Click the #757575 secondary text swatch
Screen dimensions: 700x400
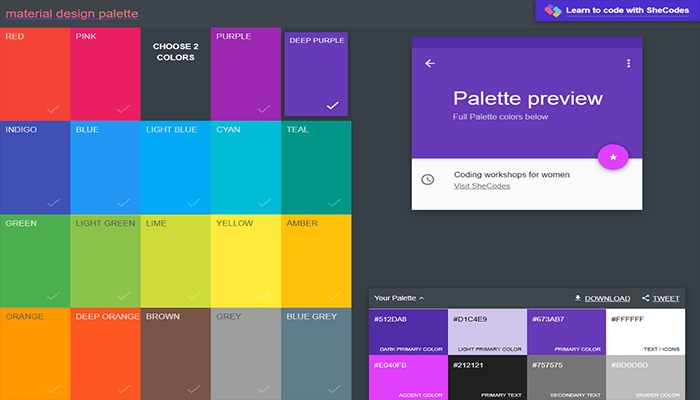(x=567, y=378)
